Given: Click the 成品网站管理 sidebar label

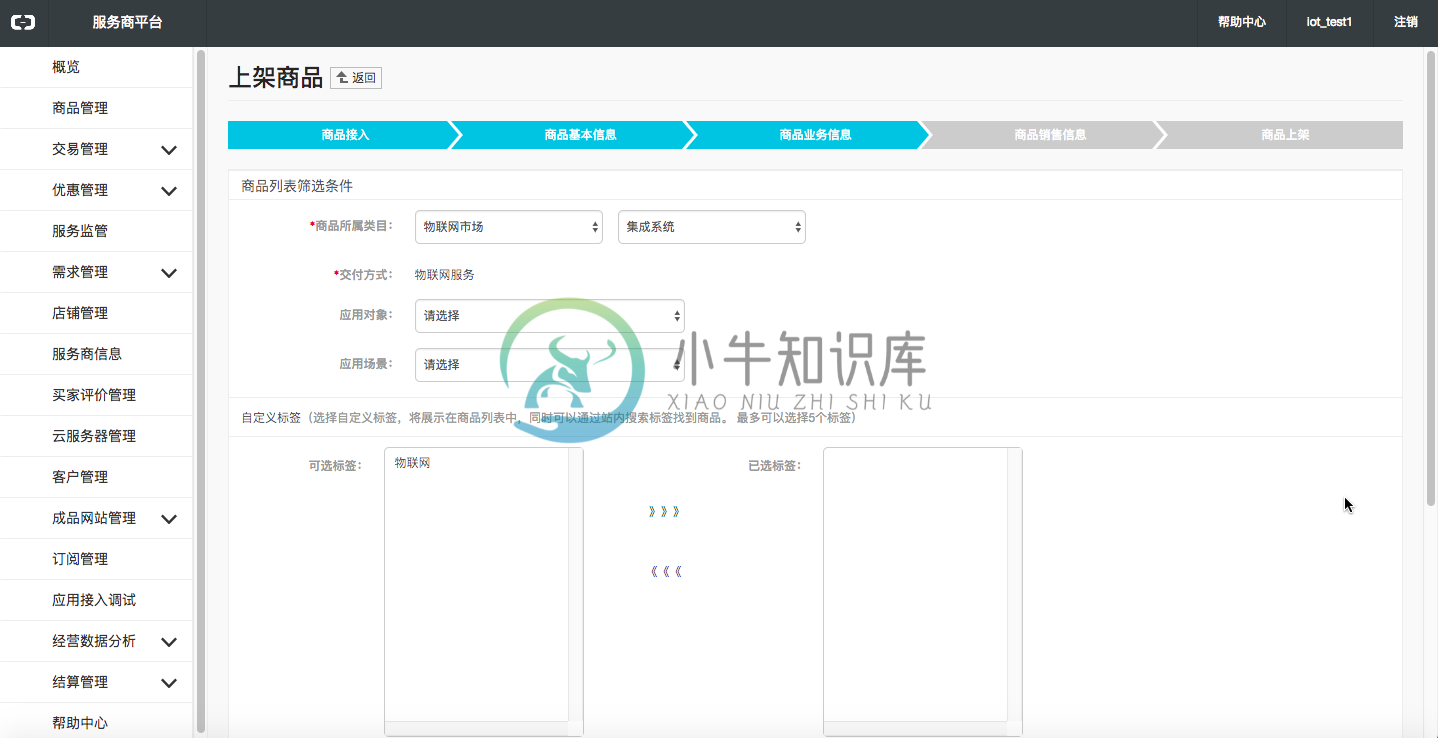Looking at the screenshot, I should tap(94, 518).
